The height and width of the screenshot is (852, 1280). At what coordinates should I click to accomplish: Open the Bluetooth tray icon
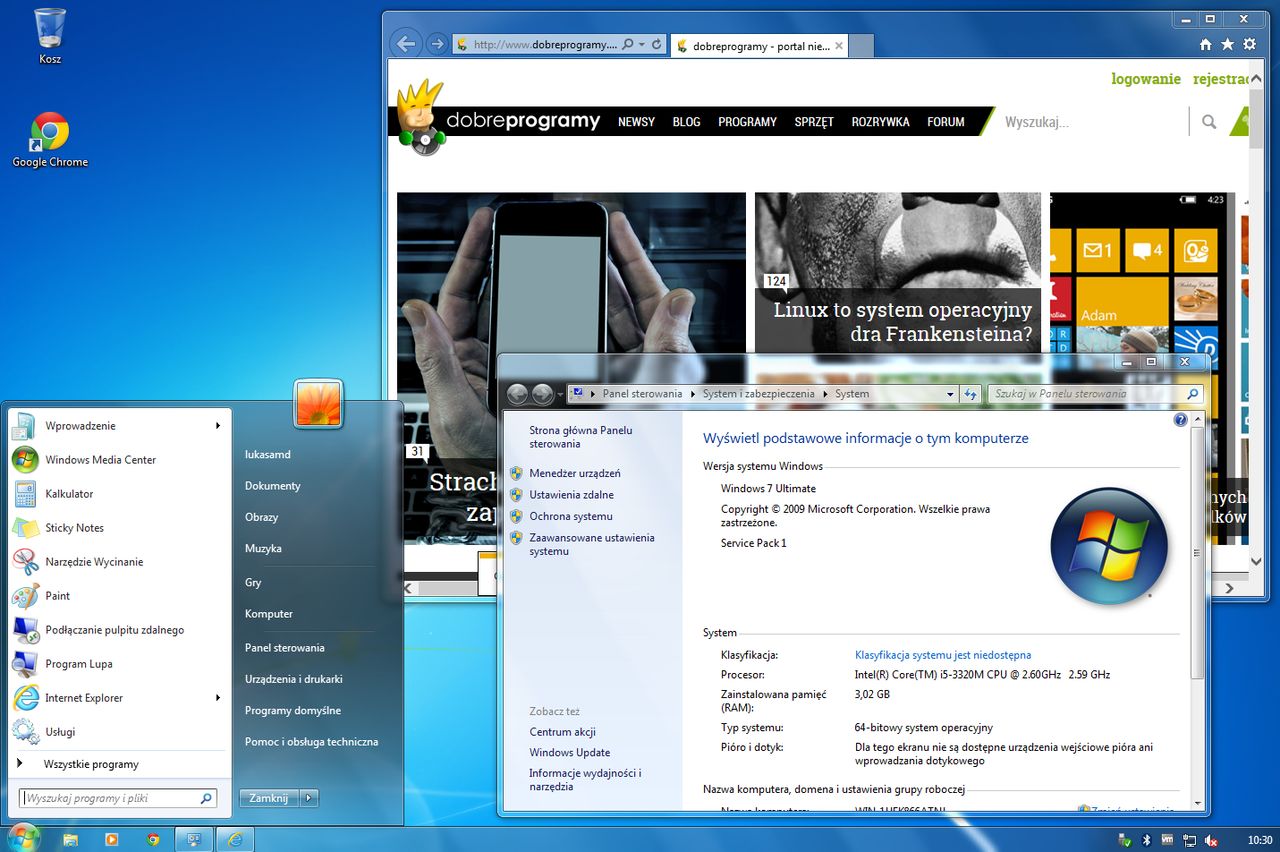[x=1147, y=840]
